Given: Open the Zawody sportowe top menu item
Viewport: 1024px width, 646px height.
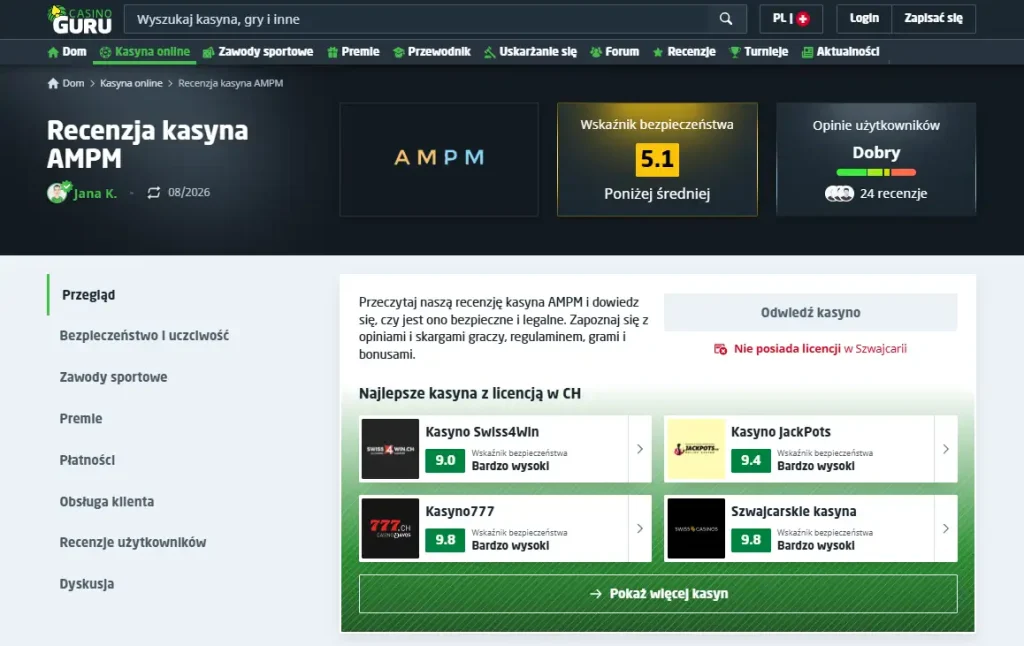Looking at the screenshot, I should click(258, 52).
